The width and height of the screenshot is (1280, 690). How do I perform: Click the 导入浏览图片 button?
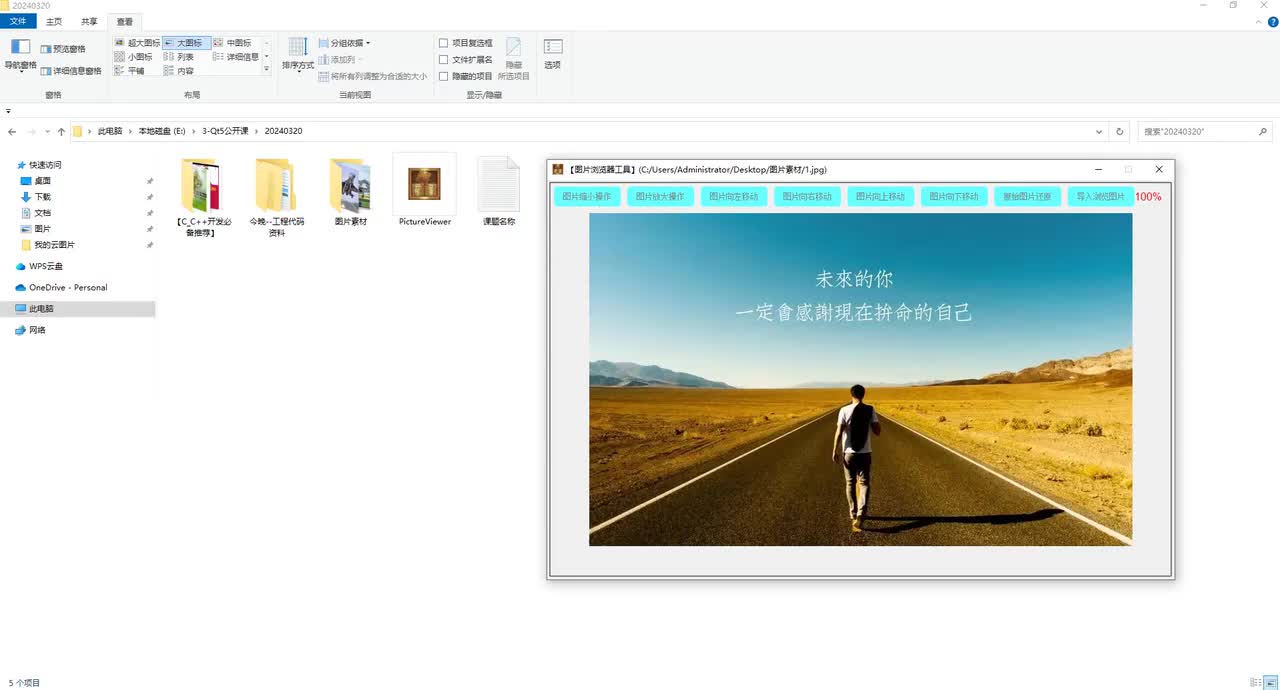point(1101,197)
